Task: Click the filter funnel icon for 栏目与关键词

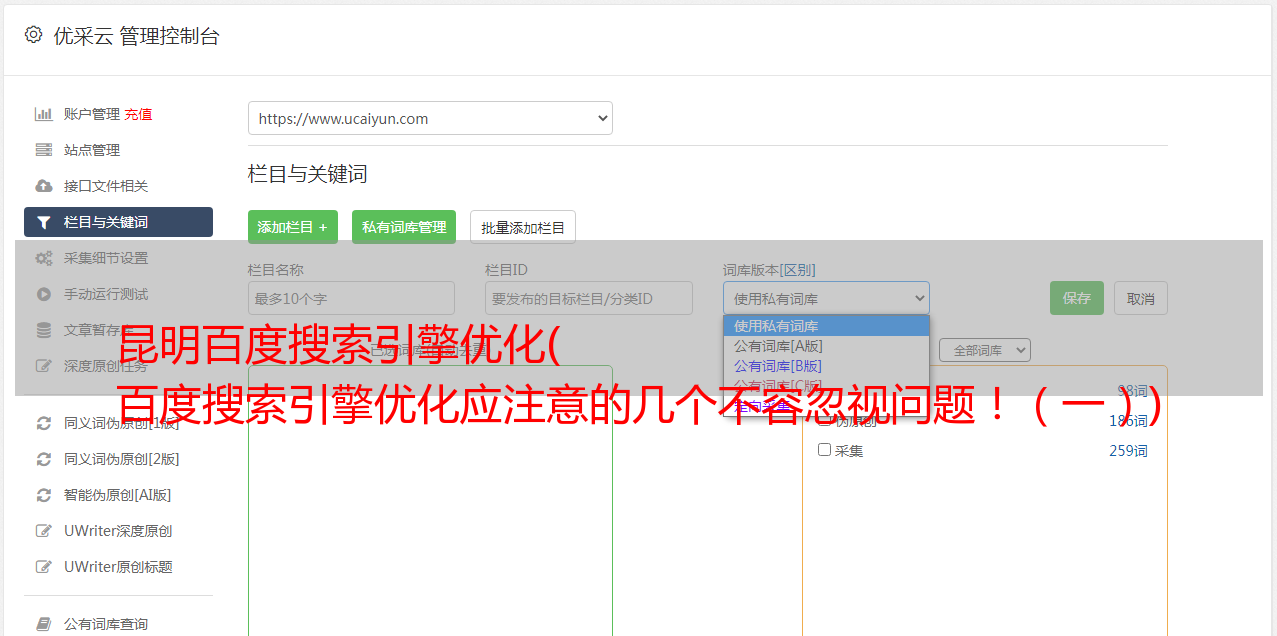Action: 44,222
